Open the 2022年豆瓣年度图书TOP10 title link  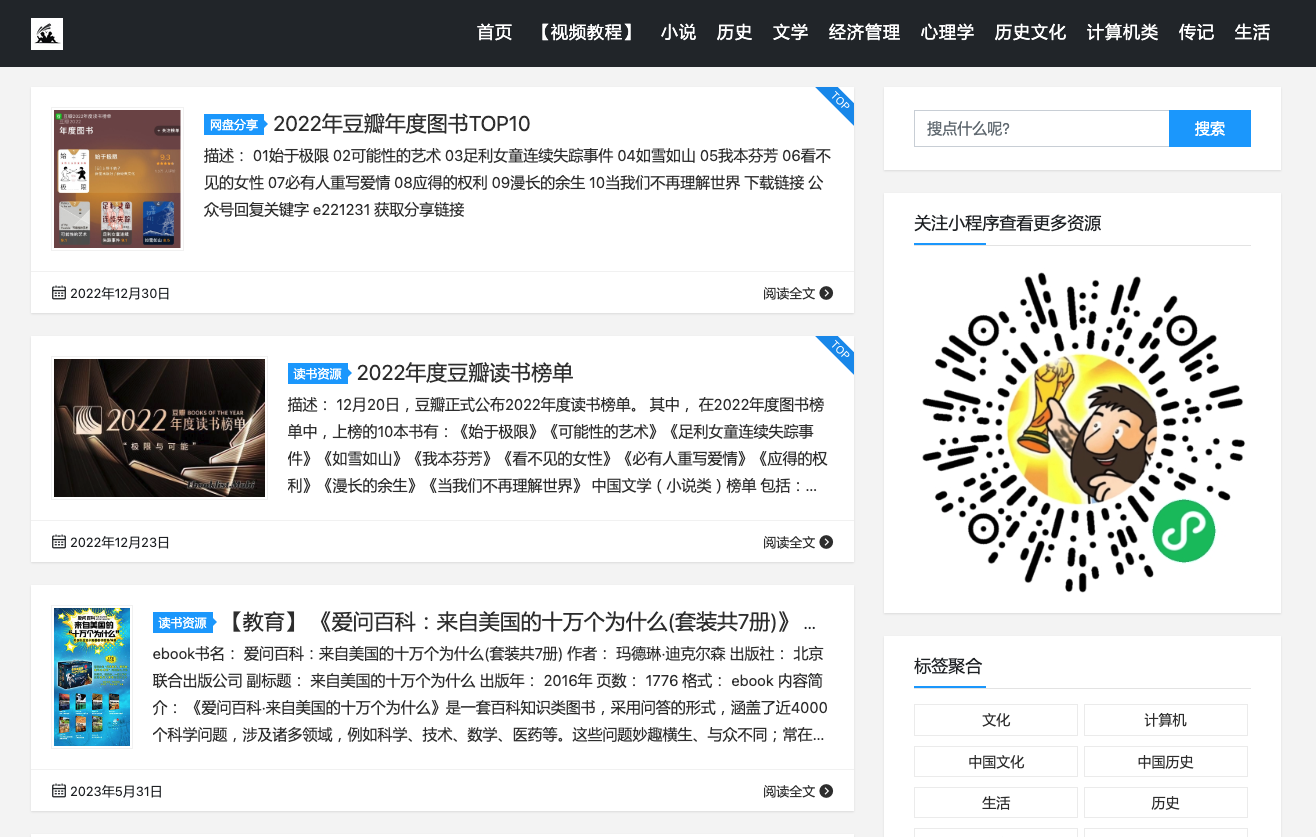pyautogui.click(x=401, y=124)
